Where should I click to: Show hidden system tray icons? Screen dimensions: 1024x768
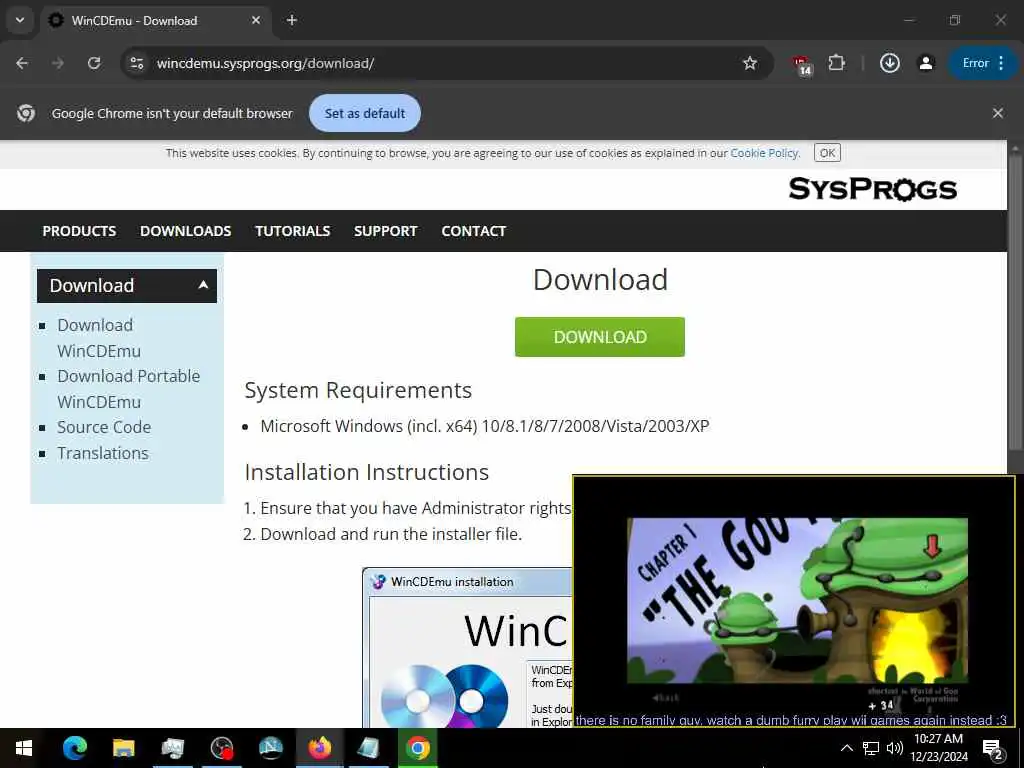pyautogui.click(x=846, y=748)
